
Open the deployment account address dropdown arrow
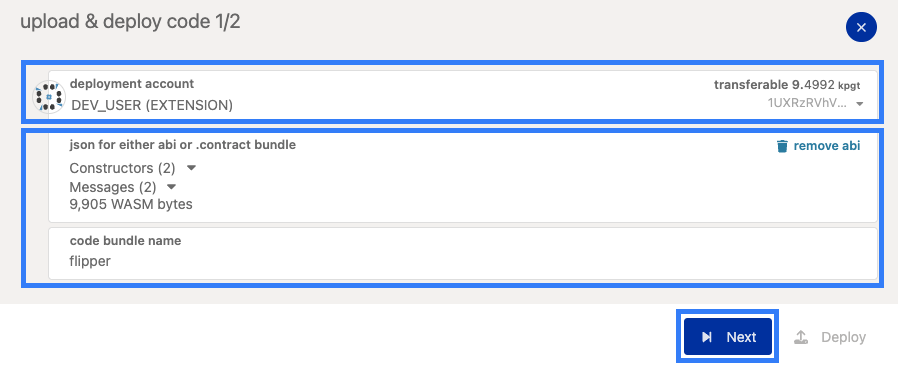859,104
